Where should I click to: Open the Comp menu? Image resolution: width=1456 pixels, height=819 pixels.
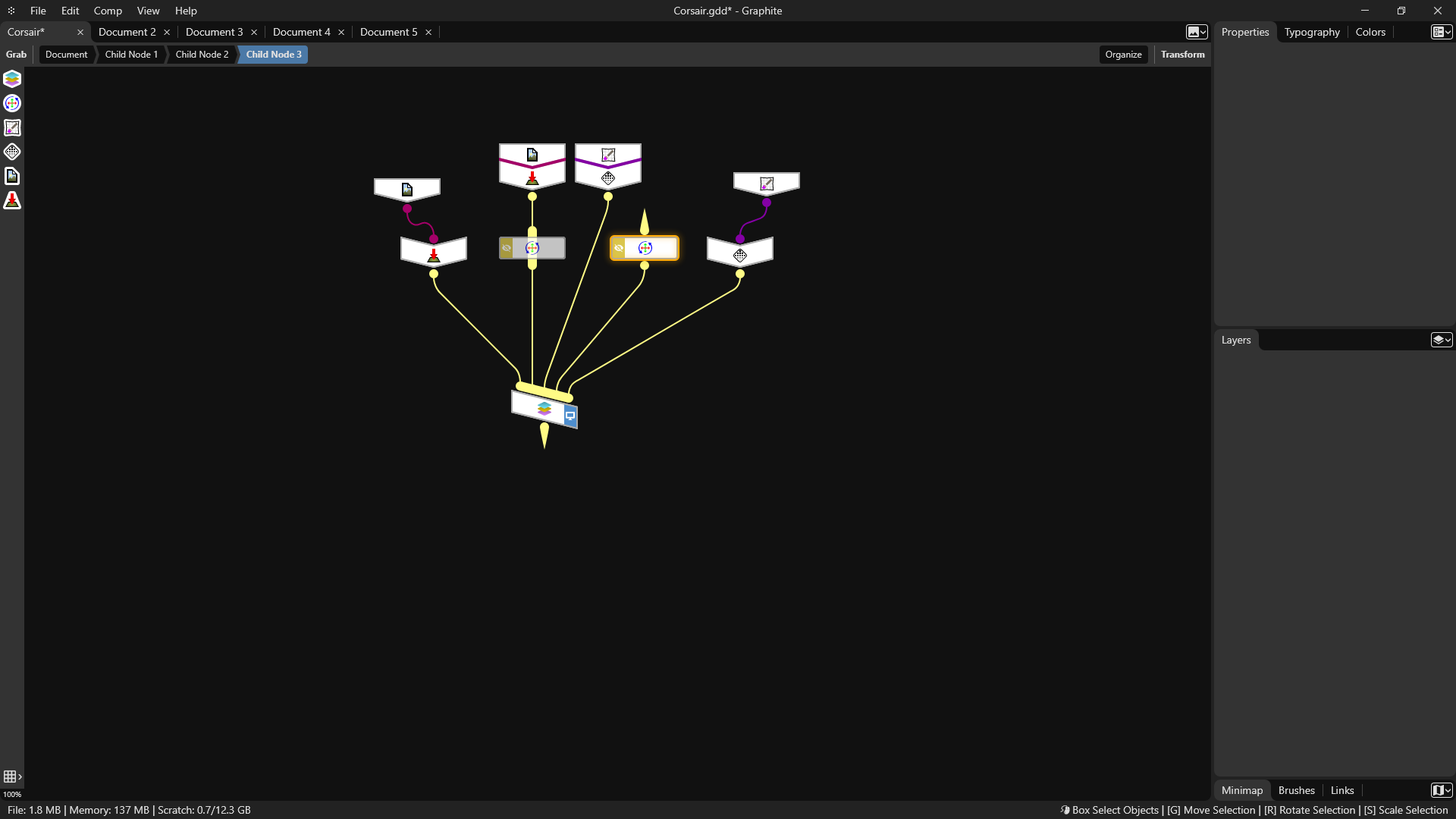coord(108,11)
